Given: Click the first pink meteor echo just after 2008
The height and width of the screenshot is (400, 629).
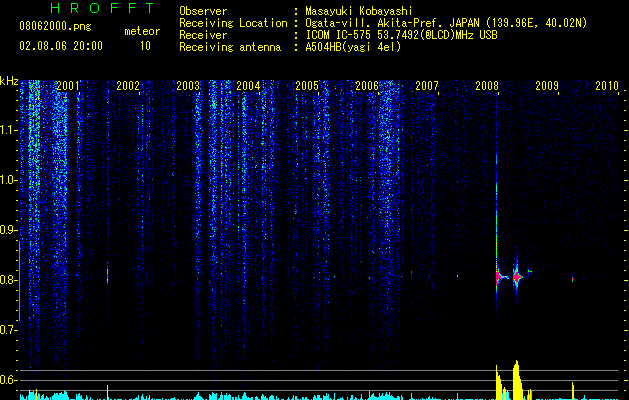Looking at the screenshot, I should coord(499,276).
